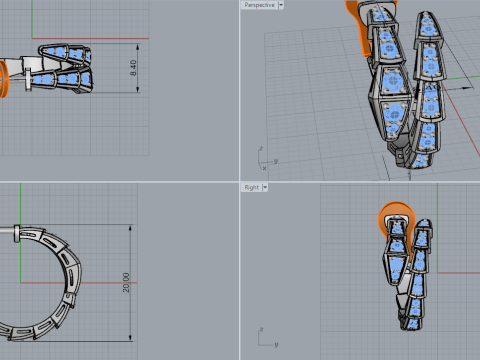Image resolution: width=480 pixels, height=360 pixels.
Task: Click the center intersection of viewport splitters
Action: (239, 182)
